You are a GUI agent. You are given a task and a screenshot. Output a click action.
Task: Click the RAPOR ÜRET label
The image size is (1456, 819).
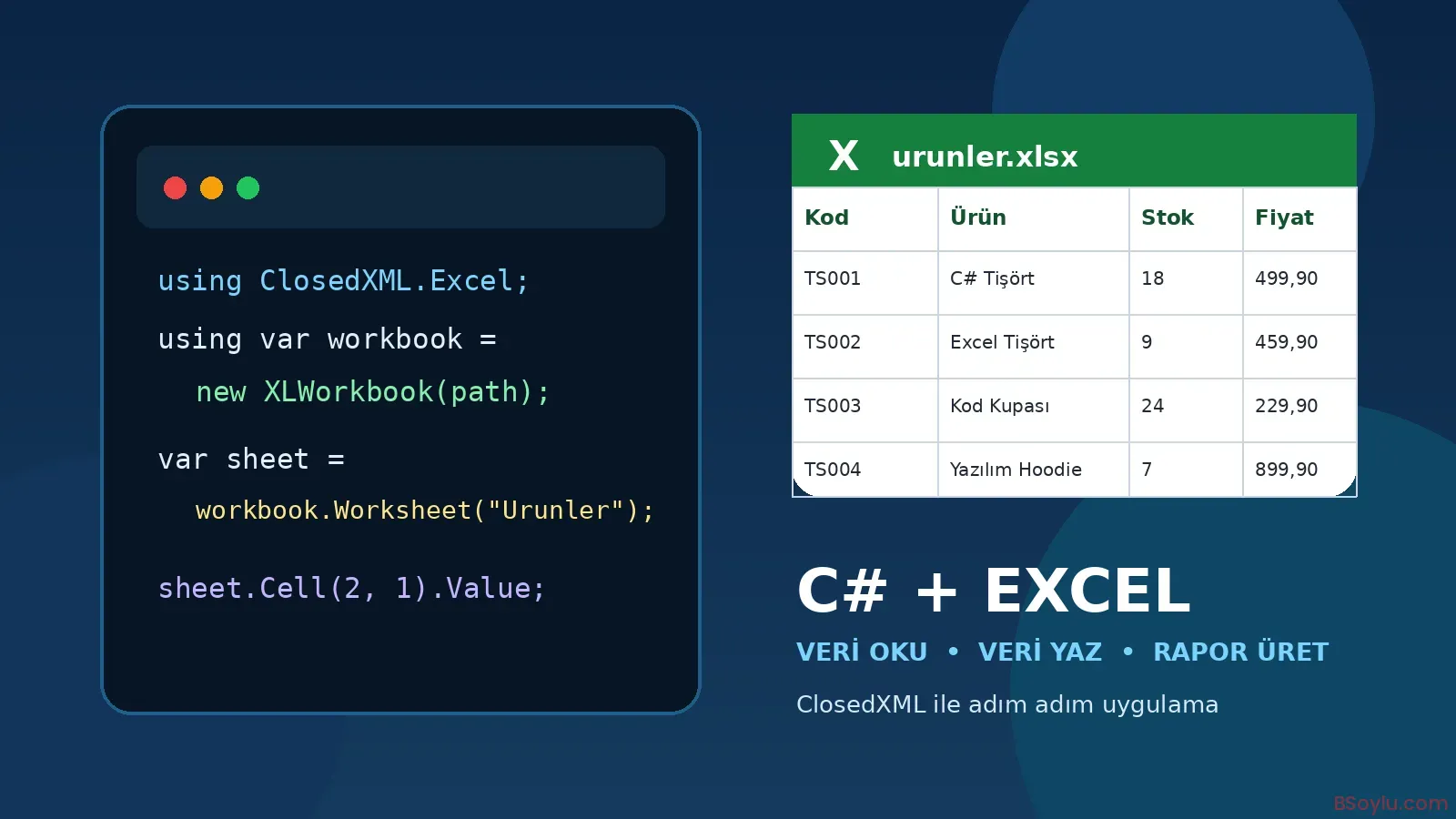tap(1241, 652)
